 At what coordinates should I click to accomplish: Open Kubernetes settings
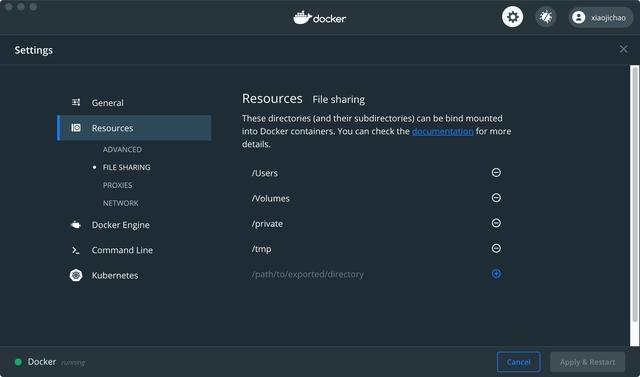[115, 275]
